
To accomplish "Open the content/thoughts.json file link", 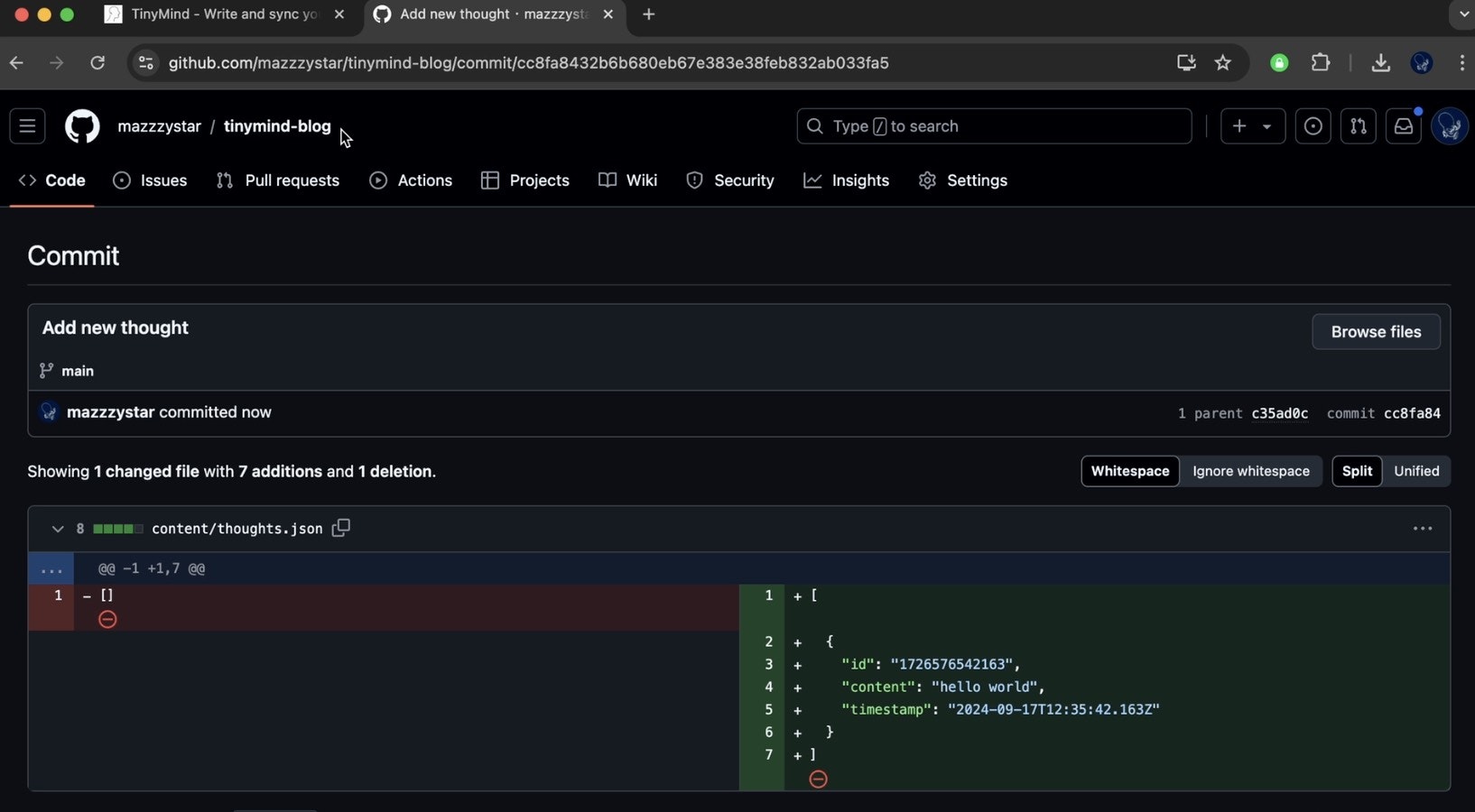I will 237,529.
